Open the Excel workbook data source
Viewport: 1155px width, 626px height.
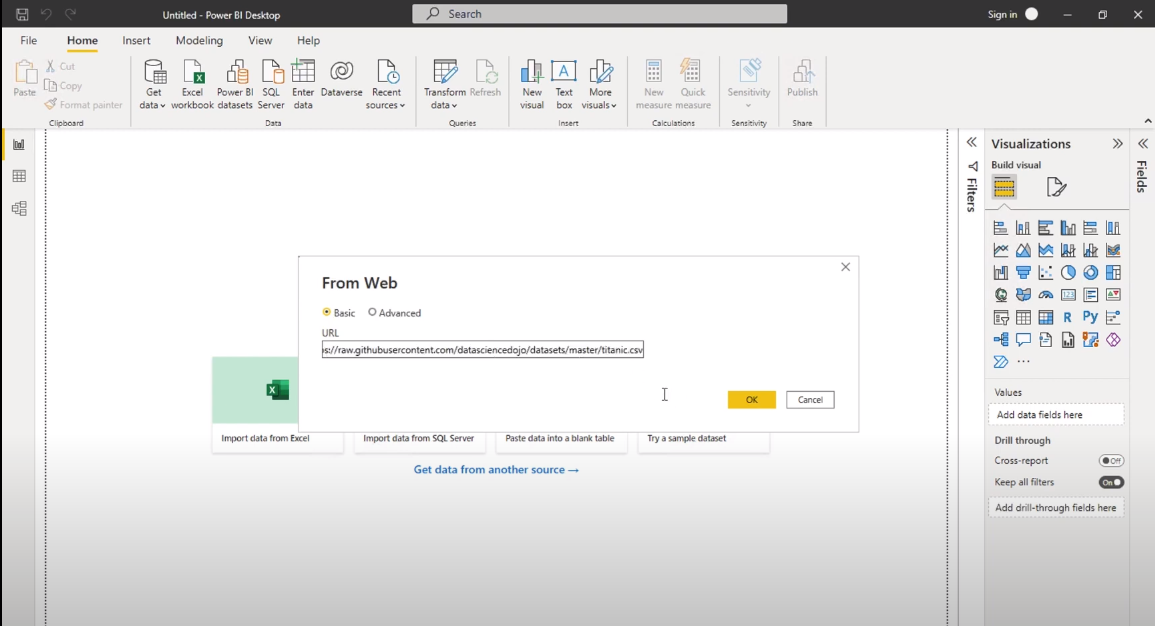point(192,85)
